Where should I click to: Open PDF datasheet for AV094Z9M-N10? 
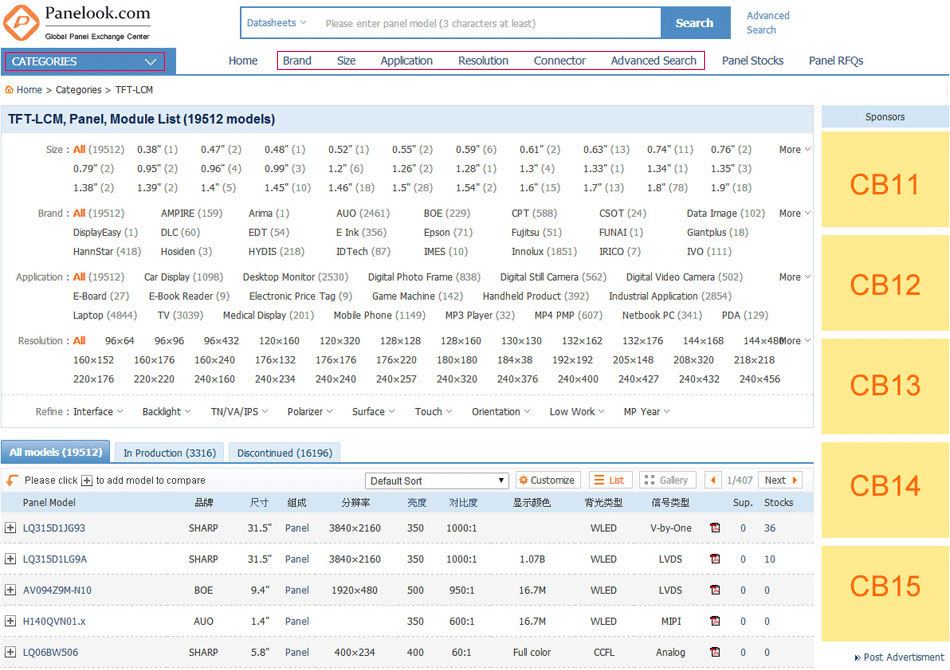pyautogui.click(x=715, y=590)
